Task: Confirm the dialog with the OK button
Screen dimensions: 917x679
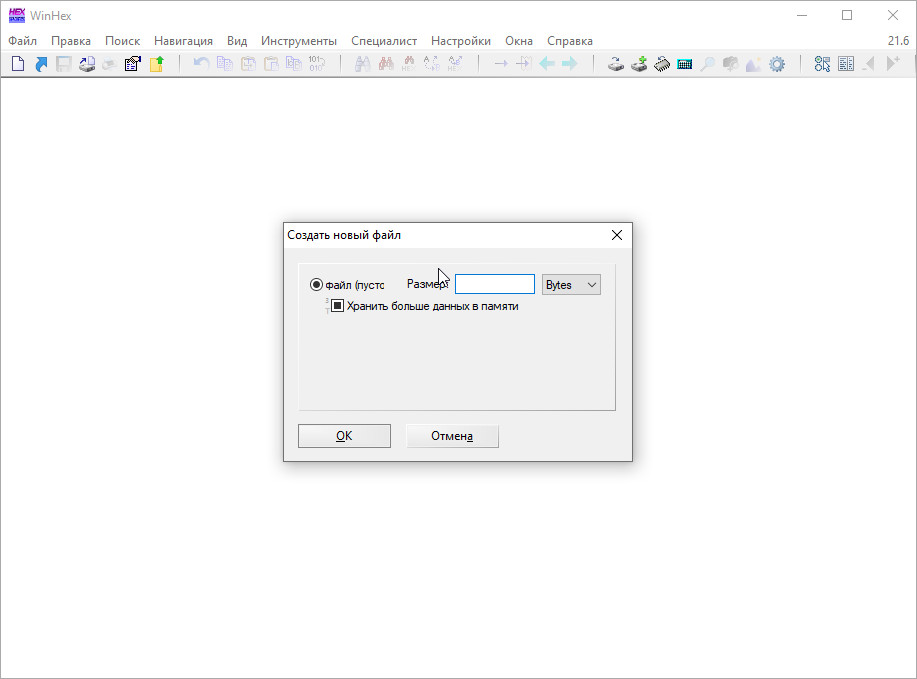Action: point(344,436)
